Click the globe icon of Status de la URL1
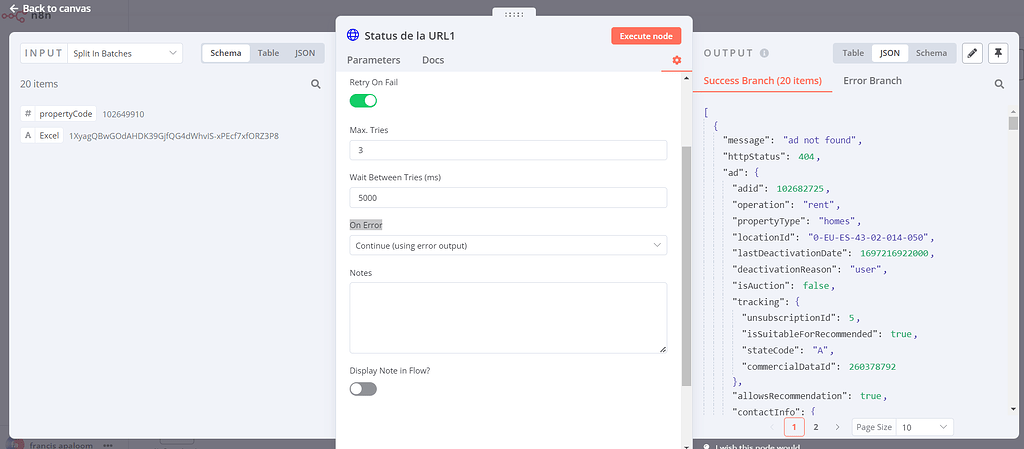Image resolution: width=1024 pixels, height=449 pixels. [353, 35]
